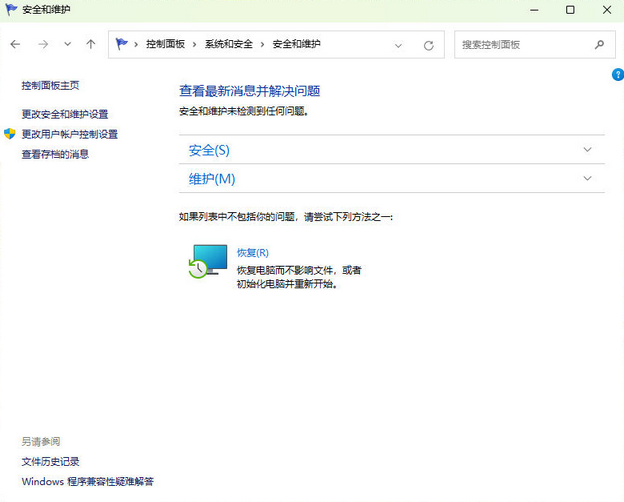Click the search magnifier icon

click(x=599, y=45)
